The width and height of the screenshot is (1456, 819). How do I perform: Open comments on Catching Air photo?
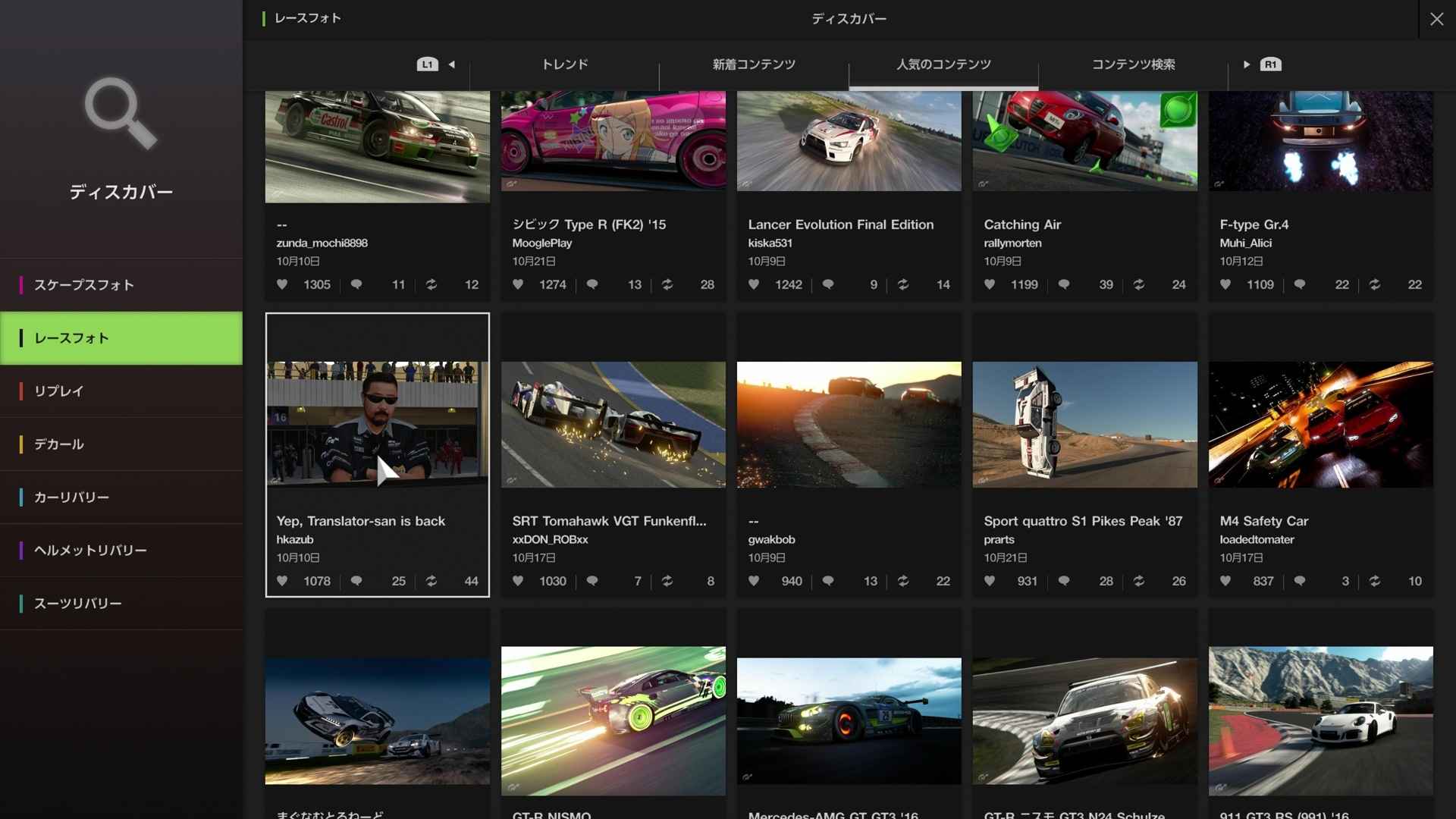(1064, 284)
